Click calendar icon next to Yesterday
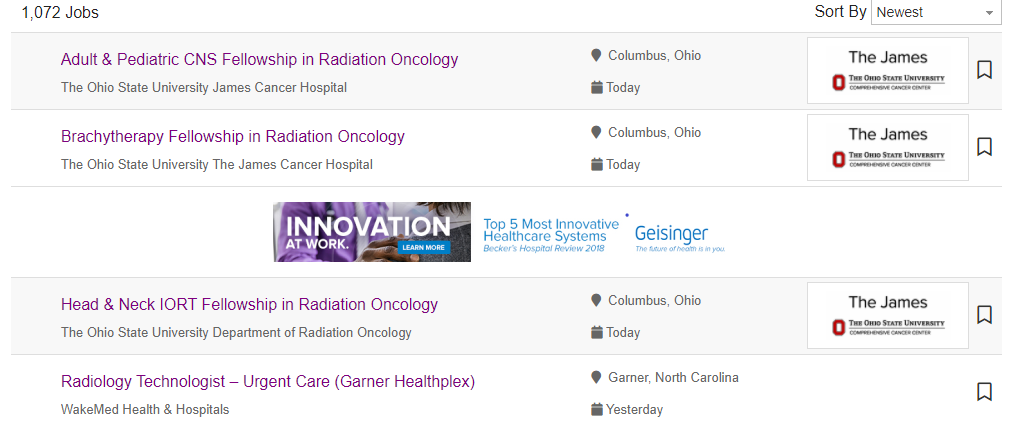1034x429 pixels. point(597,410)
